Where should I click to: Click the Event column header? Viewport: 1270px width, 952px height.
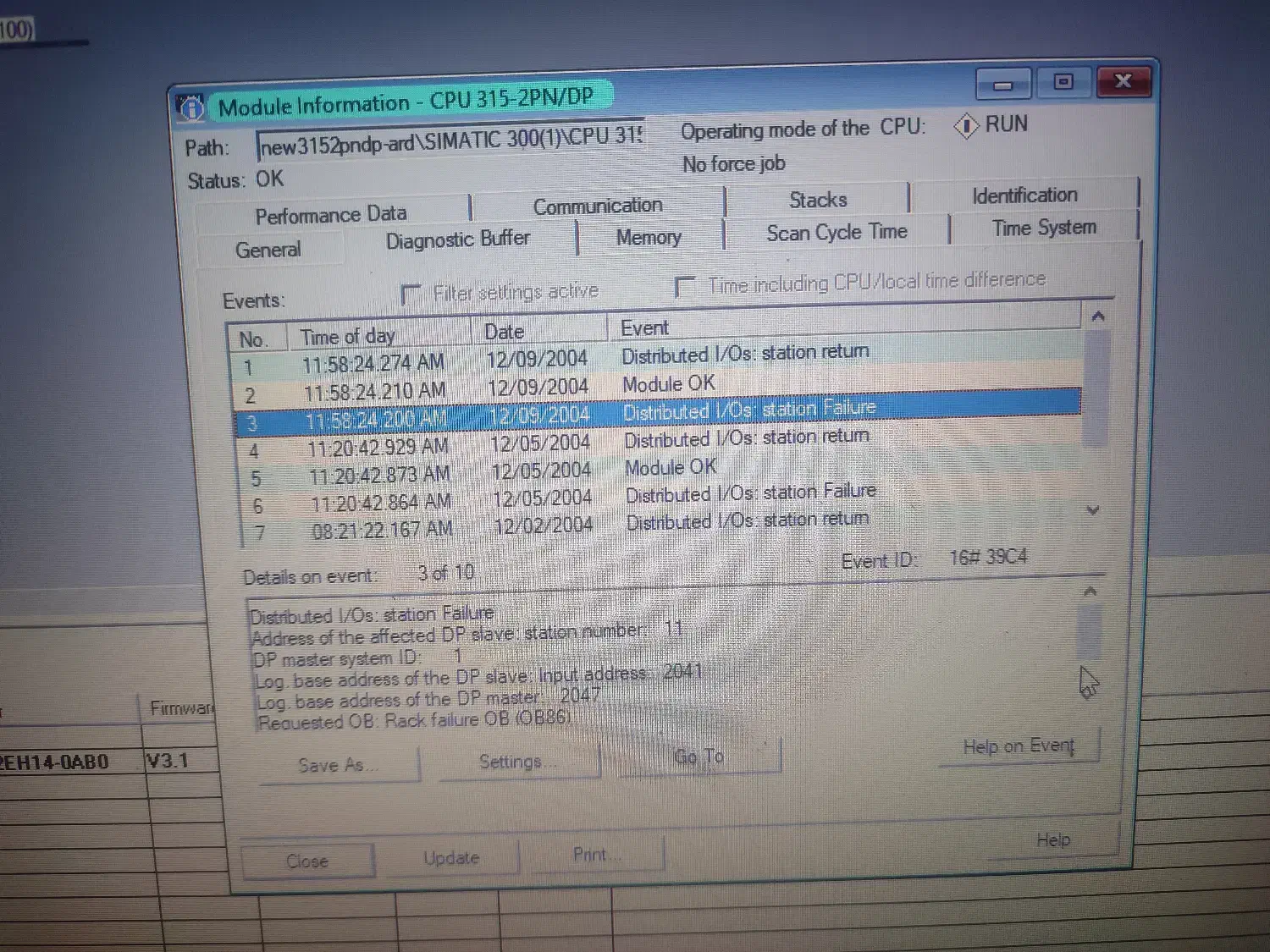point(844,322)
